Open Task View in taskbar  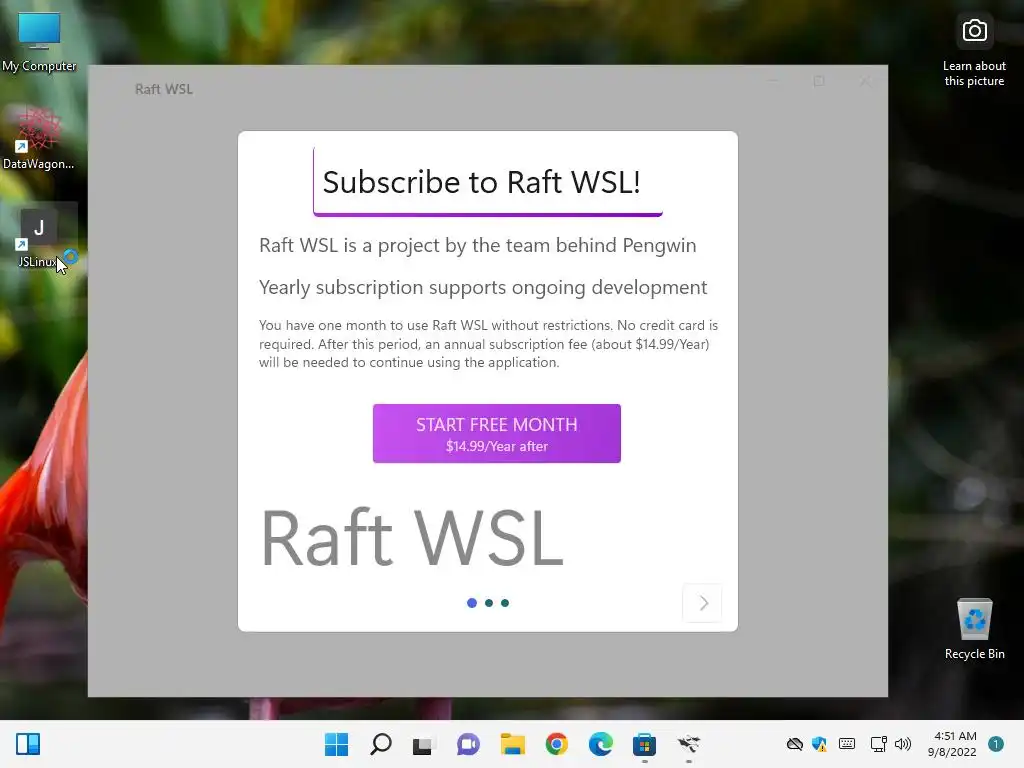(423, 744)
